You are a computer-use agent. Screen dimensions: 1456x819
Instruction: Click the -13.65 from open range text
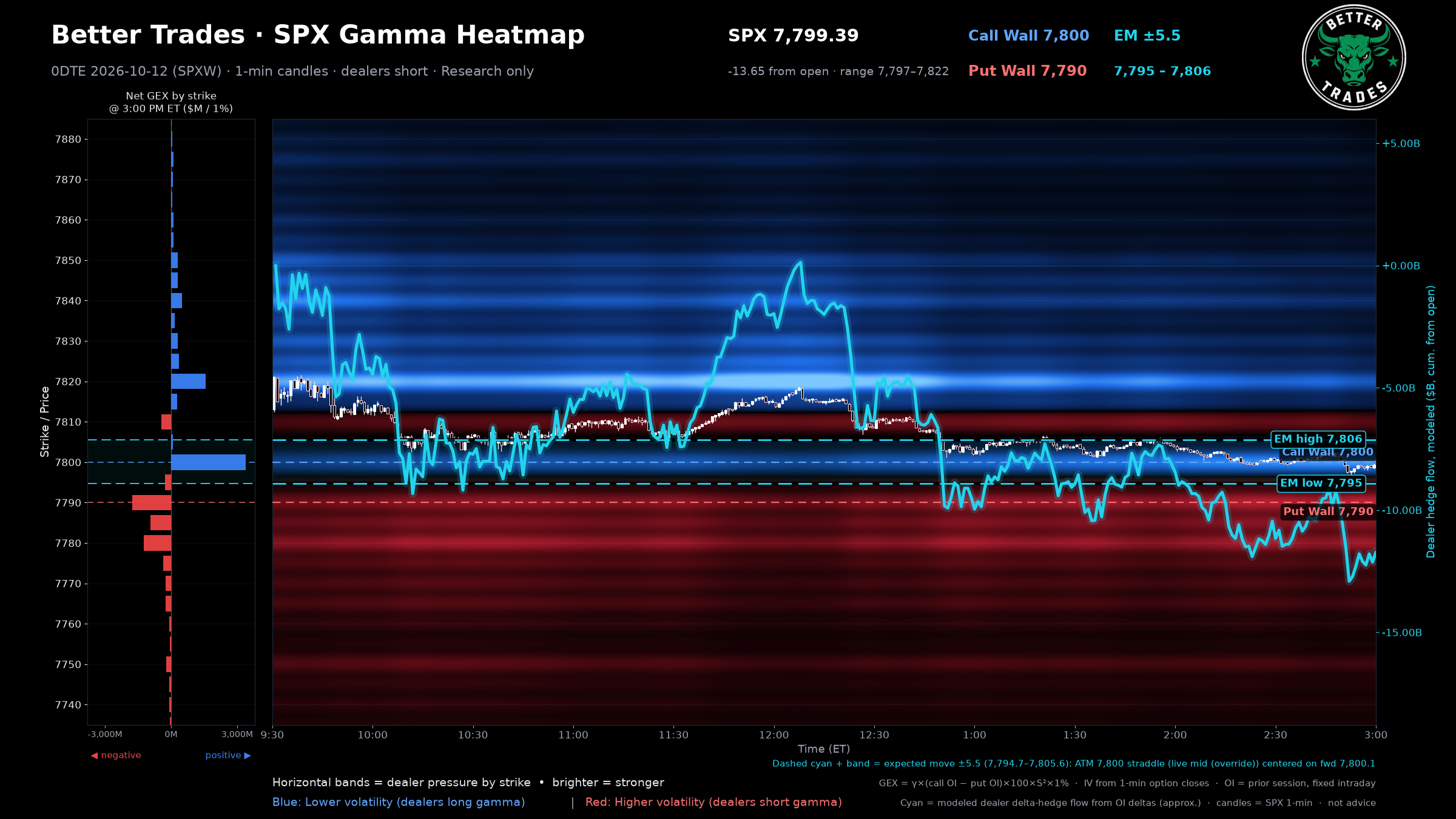(838, 72)
